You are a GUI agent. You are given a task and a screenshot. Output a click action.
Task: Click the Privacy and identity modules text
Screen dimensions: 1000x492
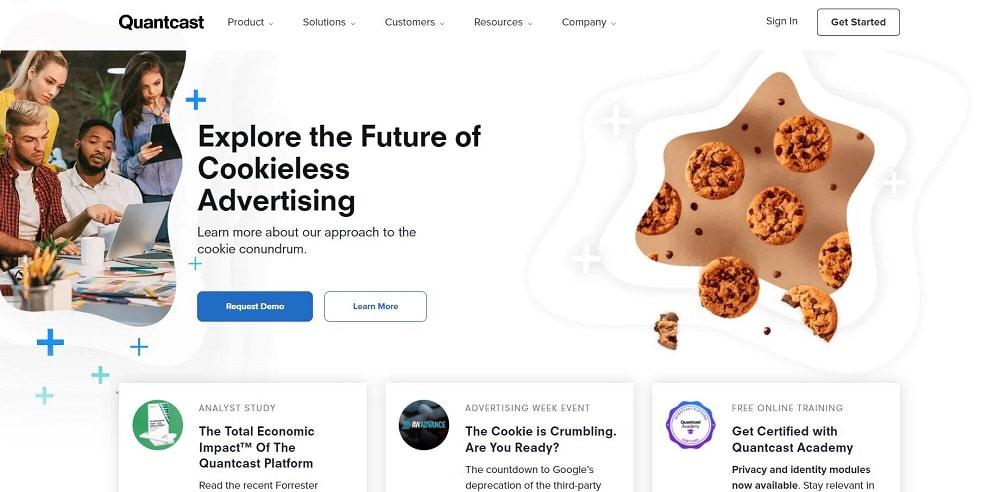tap(801, 470)
